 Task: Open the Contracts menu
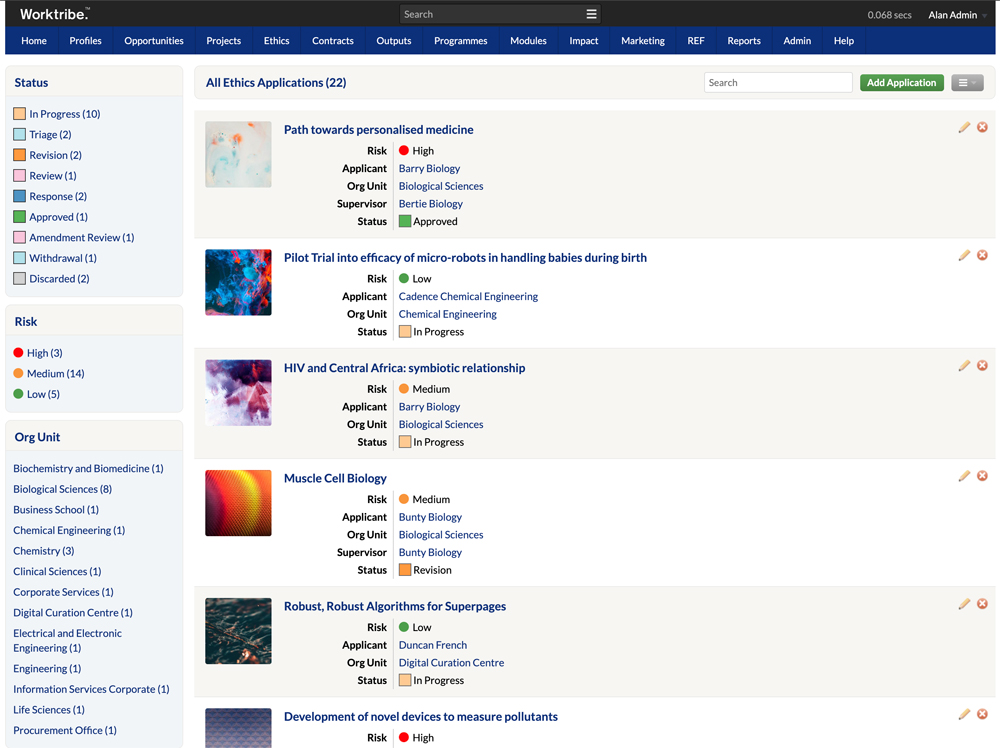click(333, 41)
